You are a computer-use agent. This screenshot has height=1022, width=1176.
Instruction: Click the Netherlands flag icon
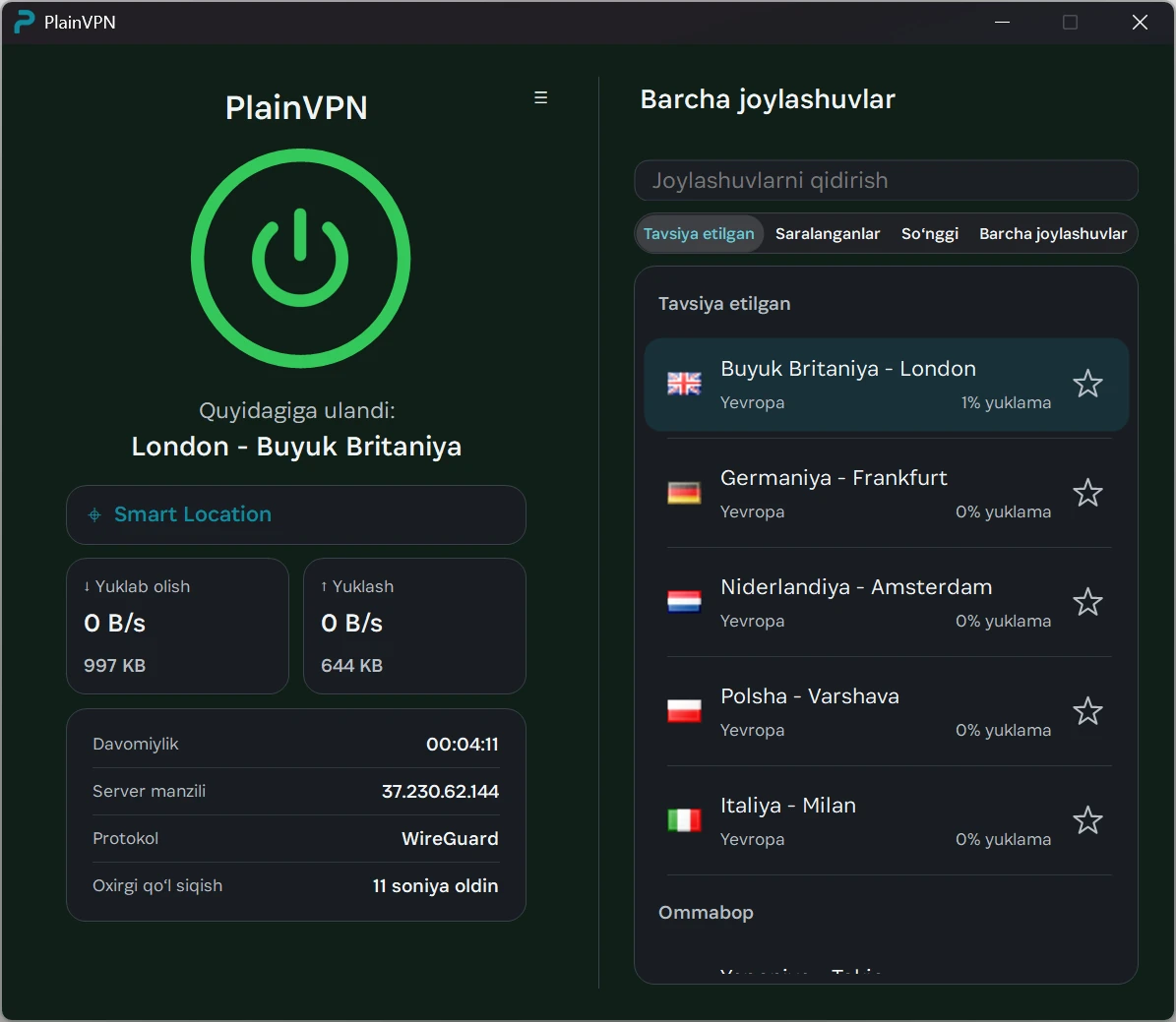tap(684, 602)
